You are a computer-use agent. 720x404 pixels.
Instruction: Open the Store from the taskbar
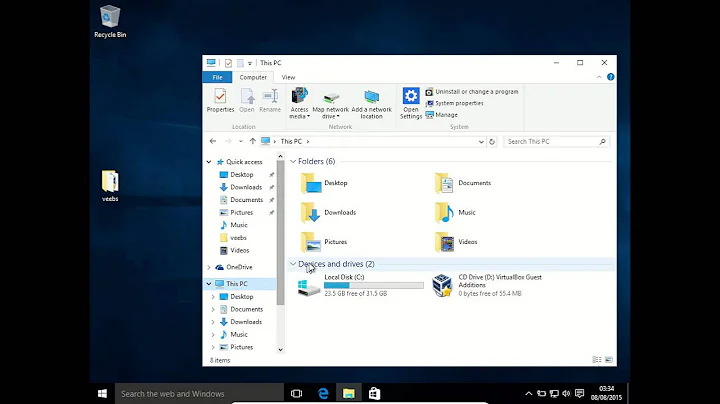[x=374, y=394]
